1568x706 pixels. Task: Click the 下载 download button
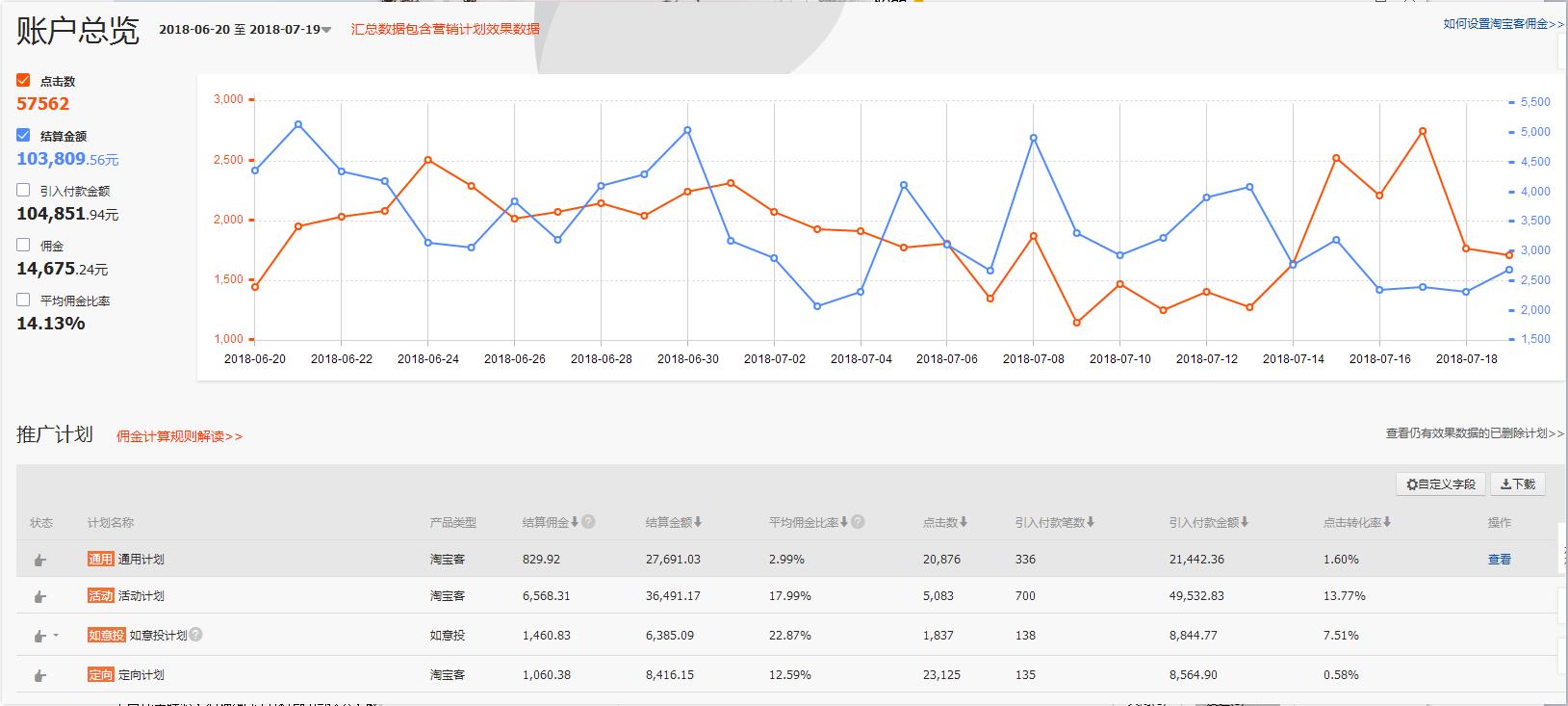(1517, 484)
